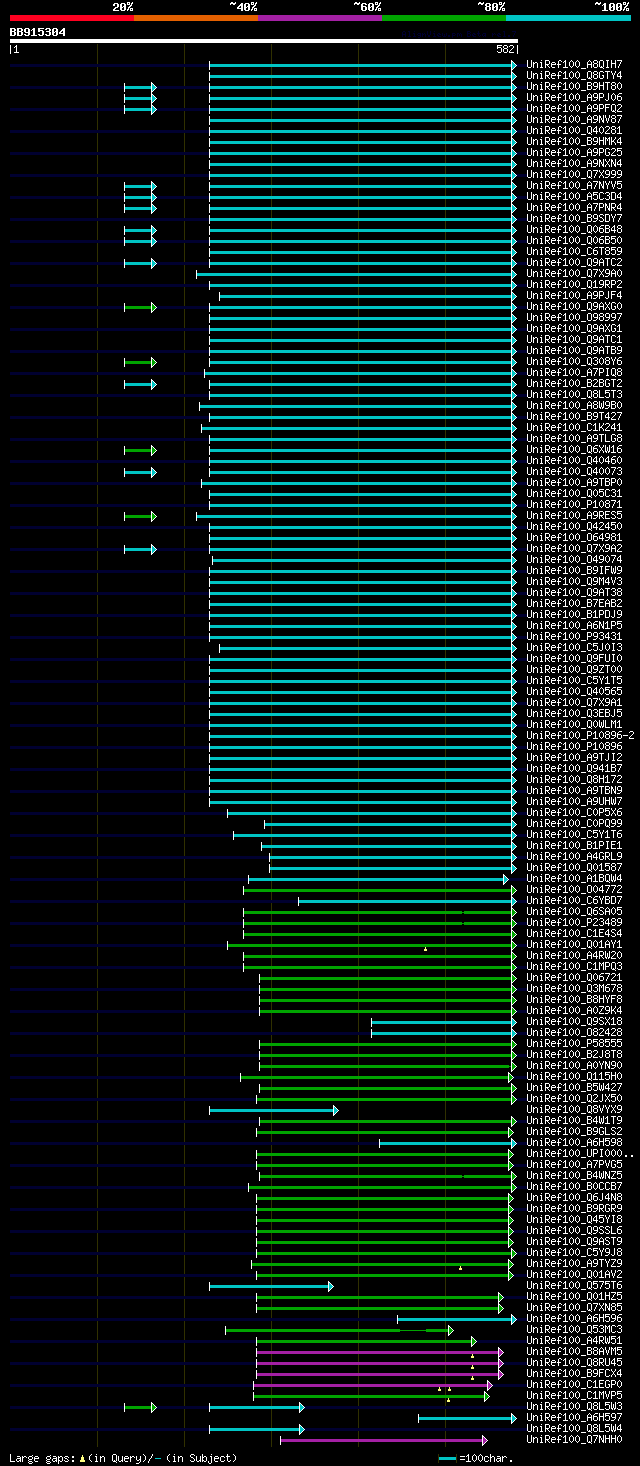Click the UniRef100_P93431 label
The height and width of the screenshot is (1466, 640).
point(574,636)
